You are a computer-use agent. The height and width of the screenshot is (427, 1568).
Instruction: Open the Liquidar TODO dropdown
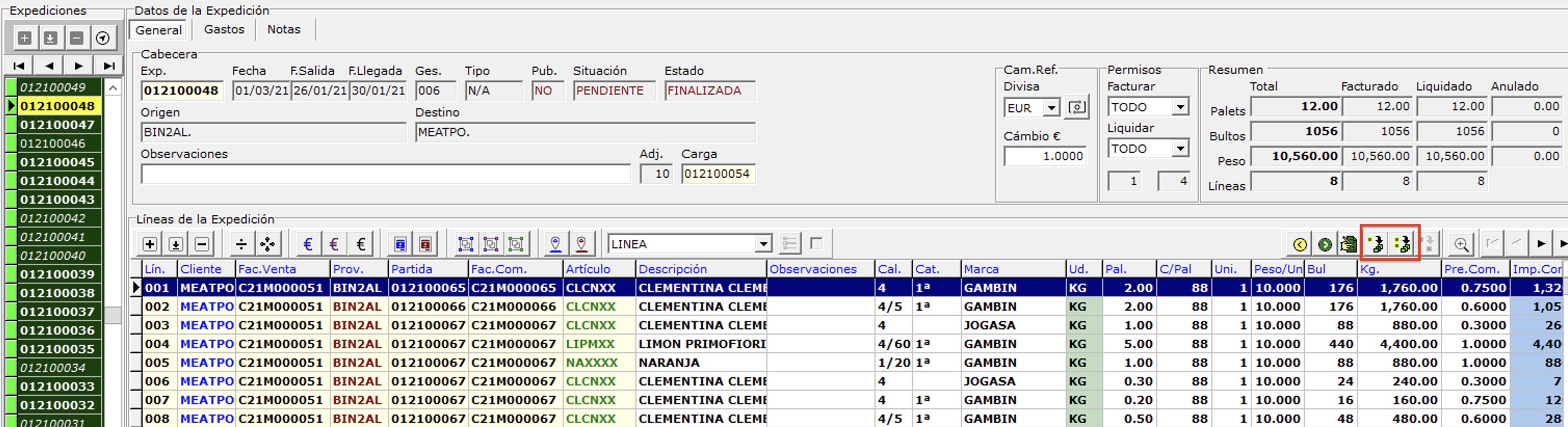tap(1180, 149)
